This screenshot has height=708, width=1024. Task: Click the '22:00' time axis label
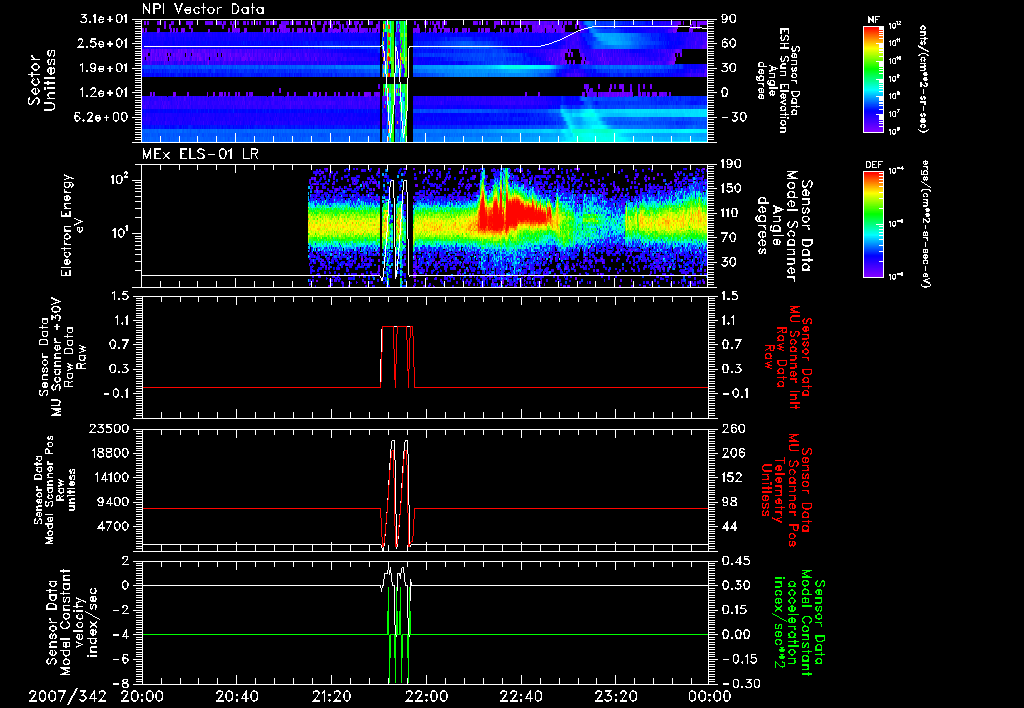coord(426,696)
